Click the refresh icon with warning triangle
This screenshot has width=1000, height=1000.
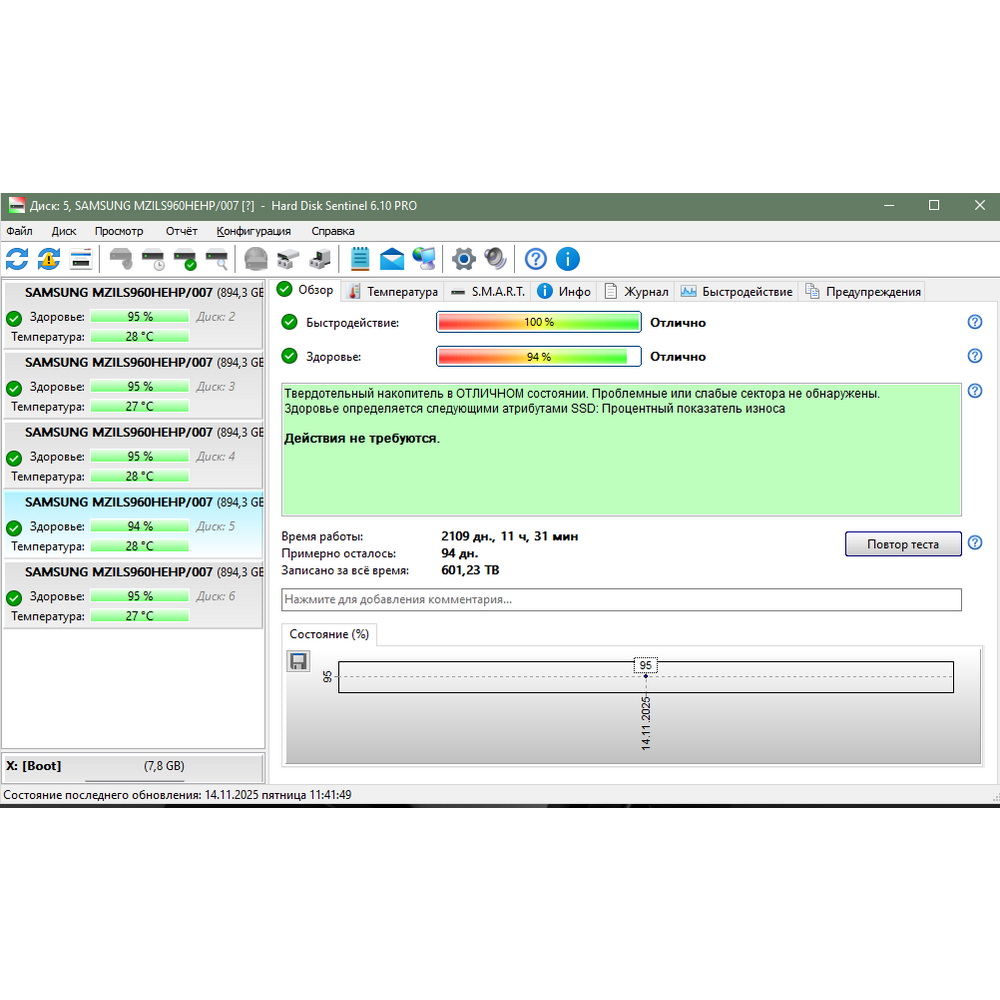[x=49, y=259]
